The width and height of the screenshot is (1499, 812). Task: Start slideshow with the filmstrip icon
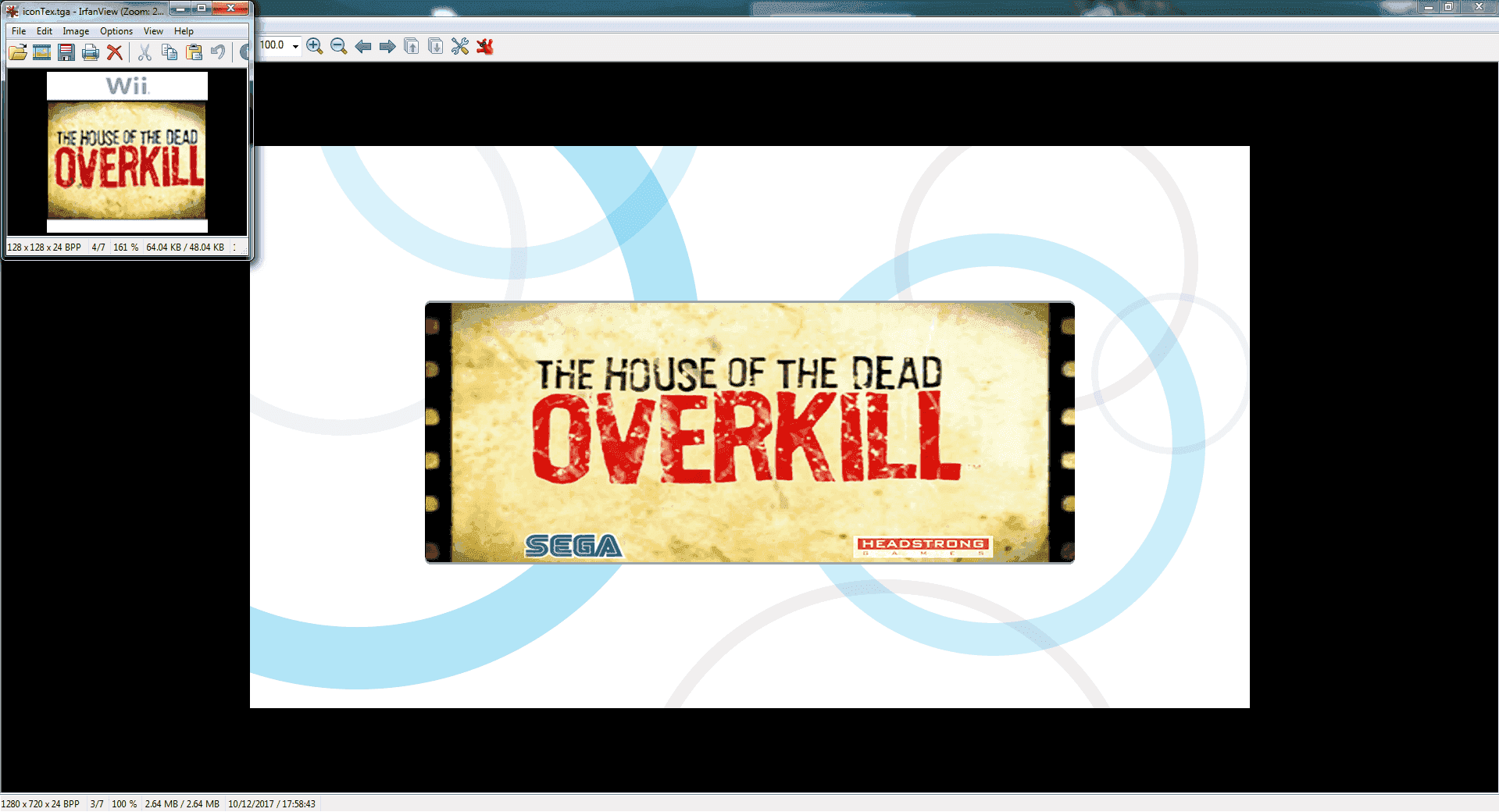pyautogui.click(x=42, y=52)
